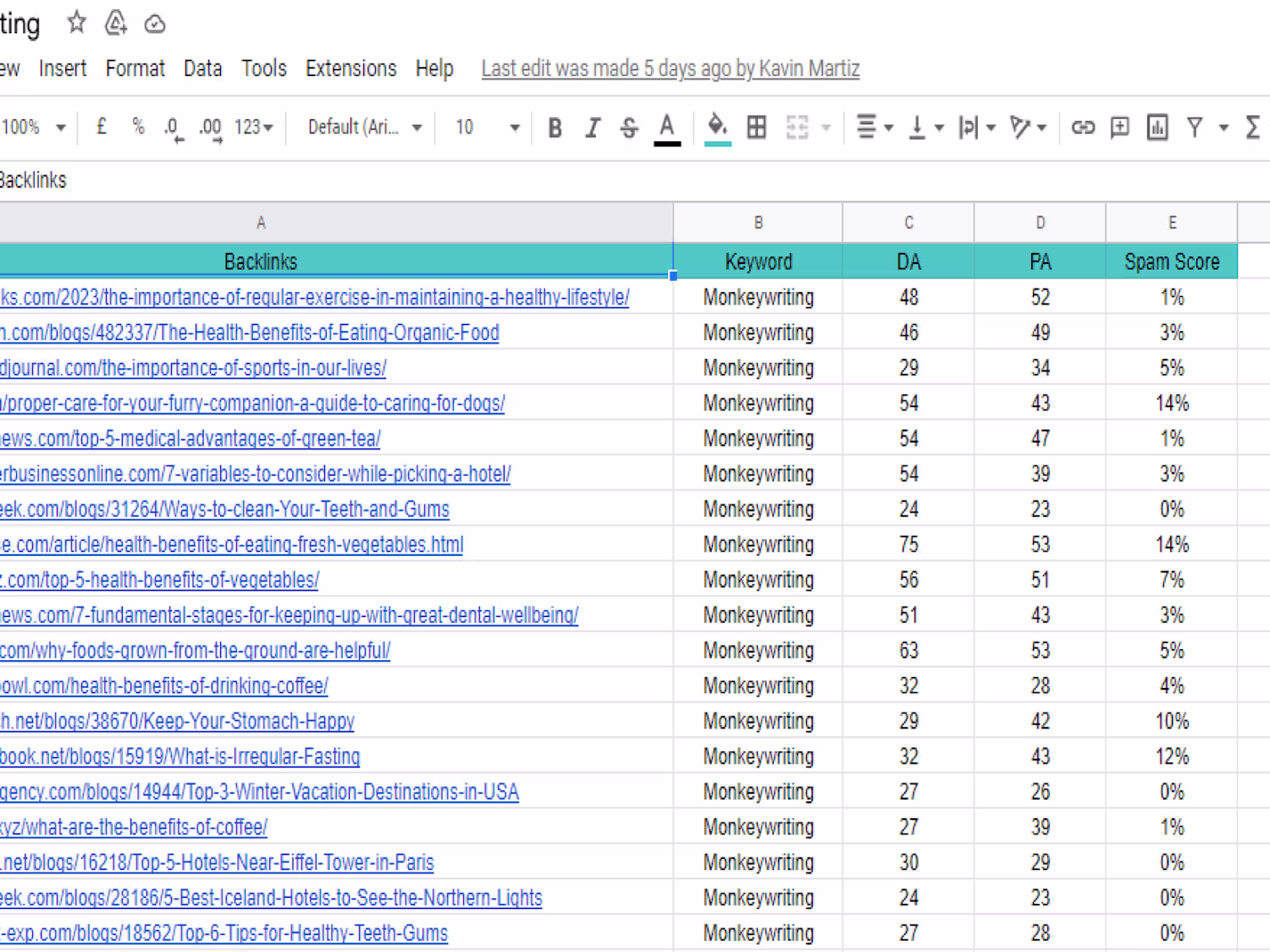This screenshot has width=1270, height=952.
Task: Insert a link
Action: pyautogui.click(x=1083, y=128)
